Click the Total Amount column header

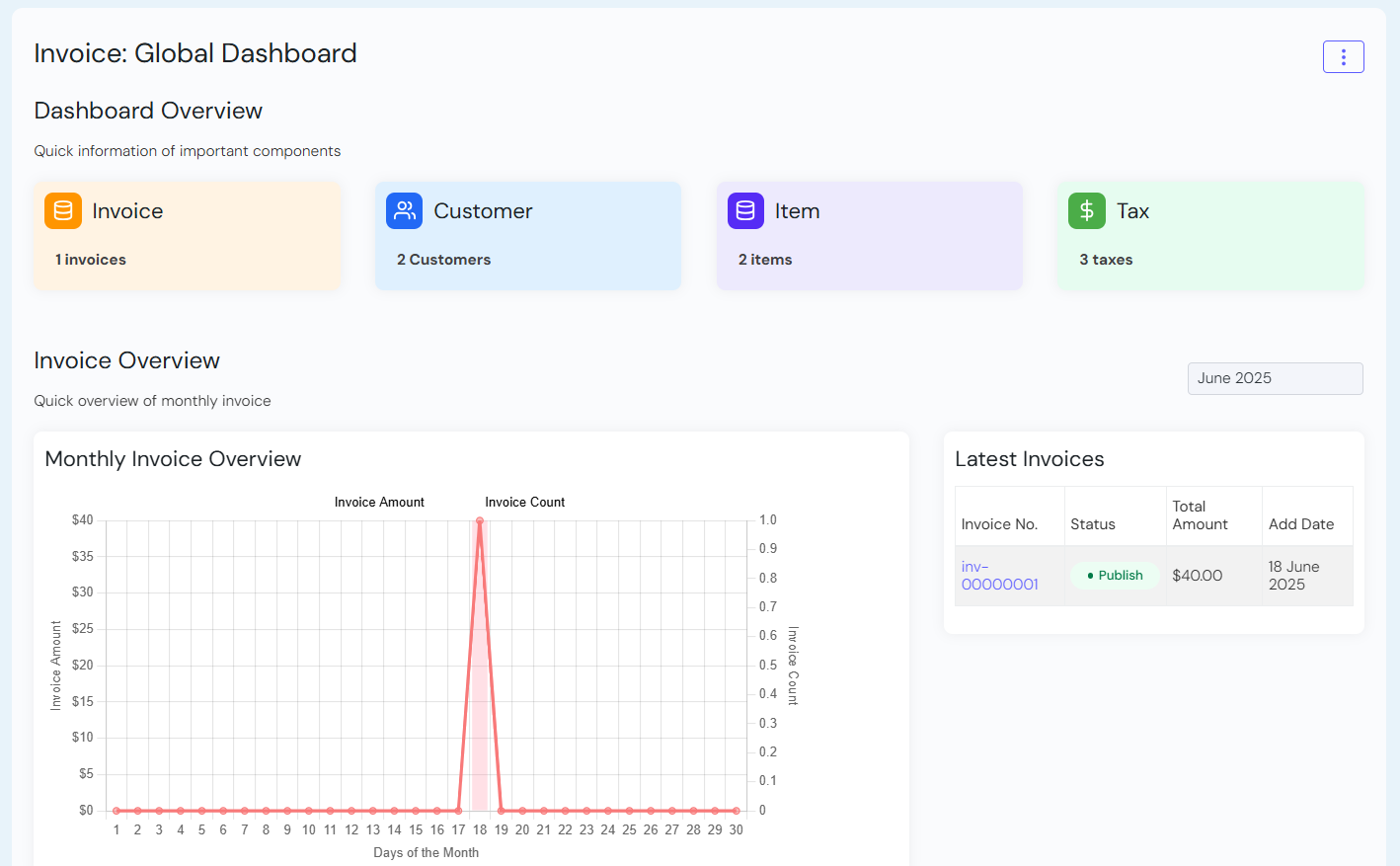1201,515
